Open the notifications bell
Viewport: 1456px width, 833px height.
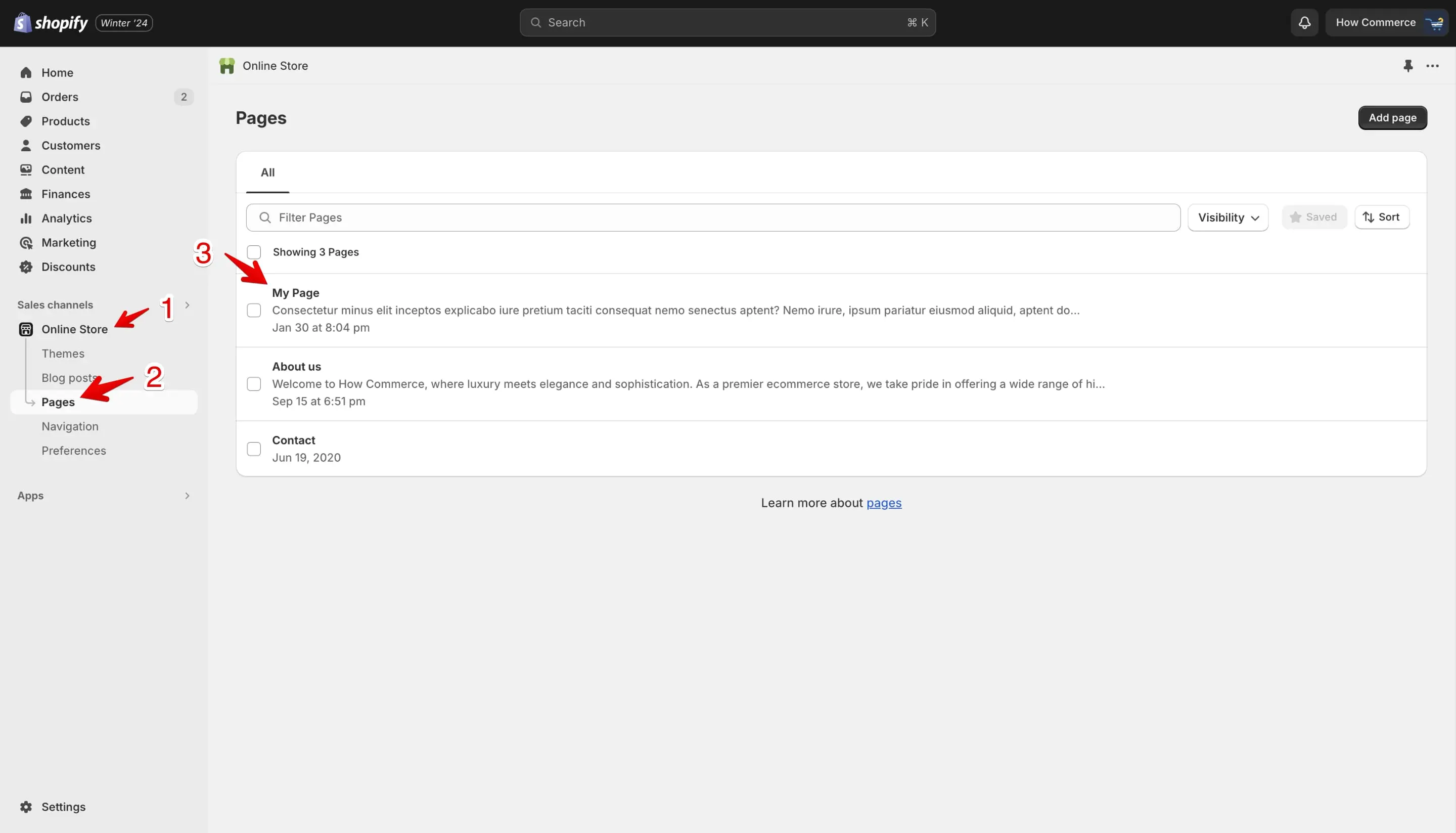pyautogui.click(x=1304, y=23)
